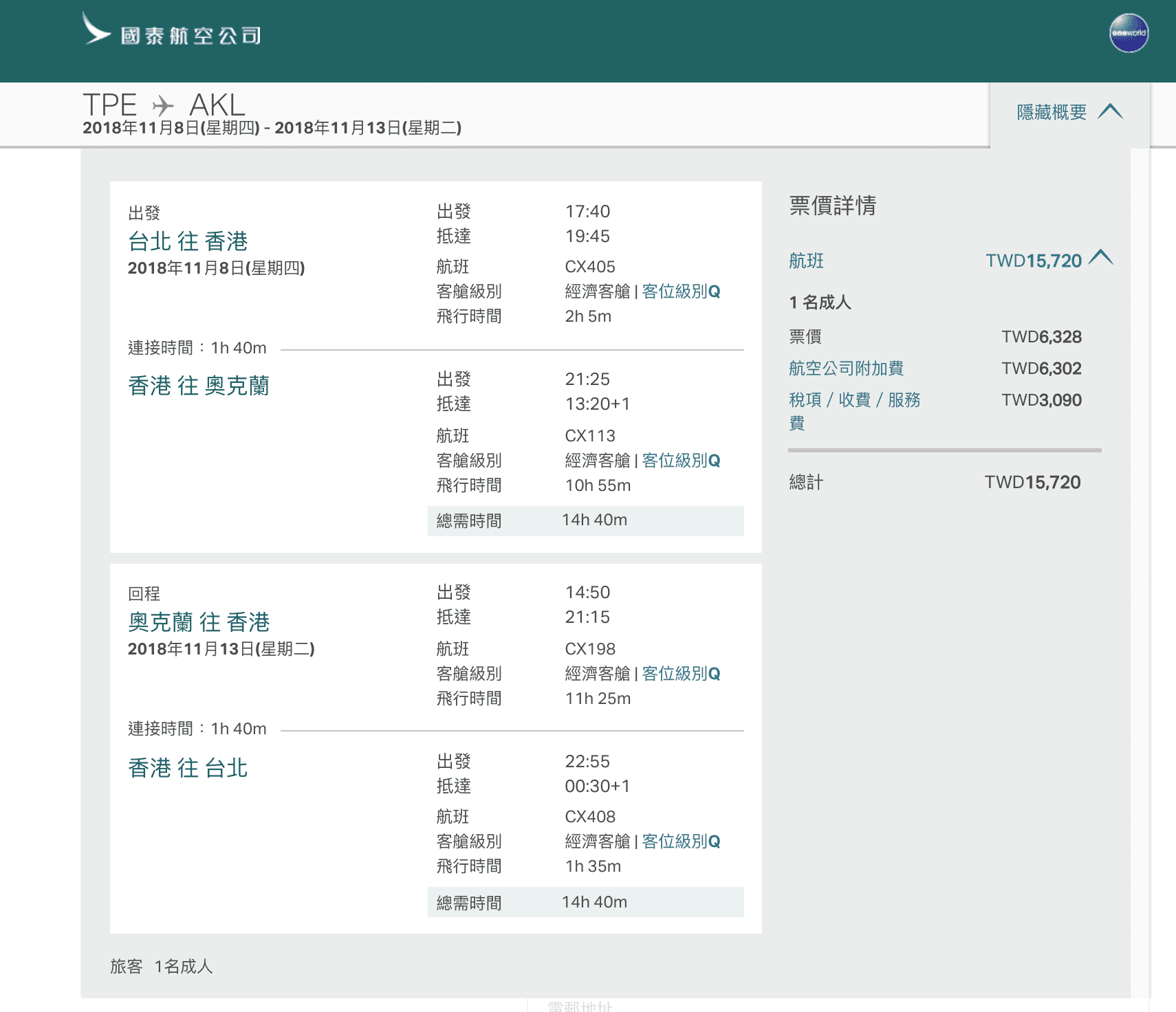Click 客位級別Q link for flight CX405
Viewport: 1176px width, 1012px height.
point(681,291)
